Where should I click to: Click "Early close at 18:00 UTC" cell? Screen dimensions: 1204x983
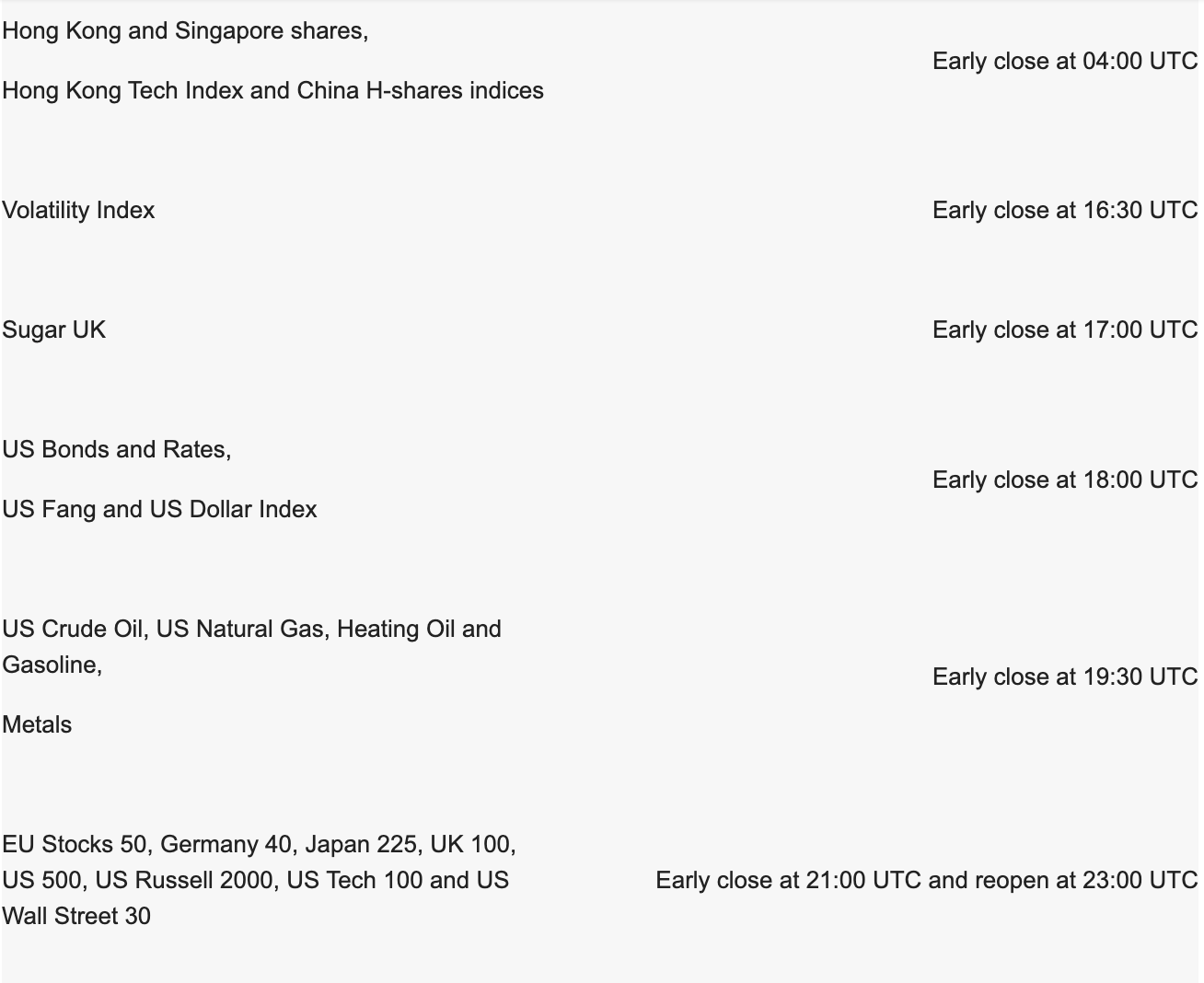click(1064, 480)
